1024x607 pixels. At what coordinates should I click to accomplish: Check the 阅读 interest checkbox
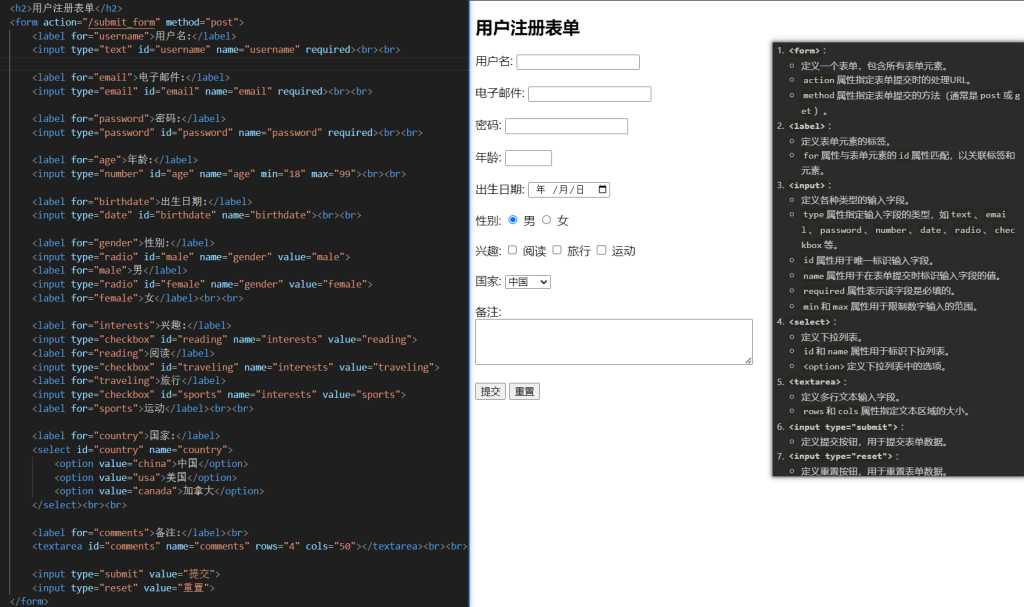[512, 250]
